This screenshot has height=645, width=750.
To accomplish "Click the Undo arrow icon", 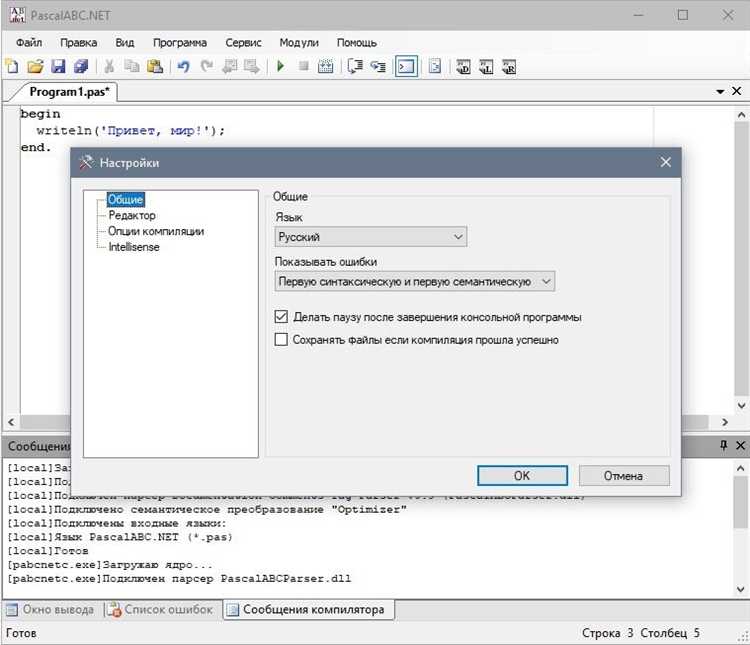I will (x=183, y=67).
